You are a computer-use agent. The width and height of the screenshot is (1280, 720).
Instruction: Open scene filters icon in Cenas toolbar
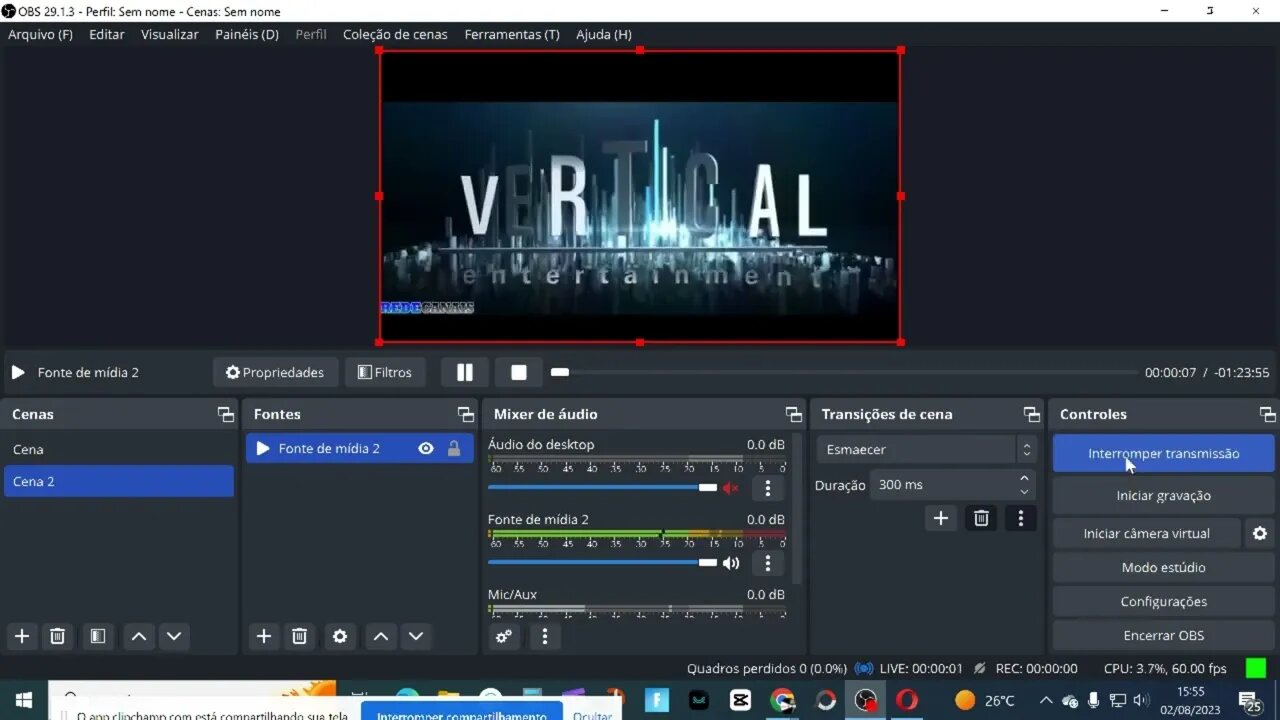coord(97,636)
